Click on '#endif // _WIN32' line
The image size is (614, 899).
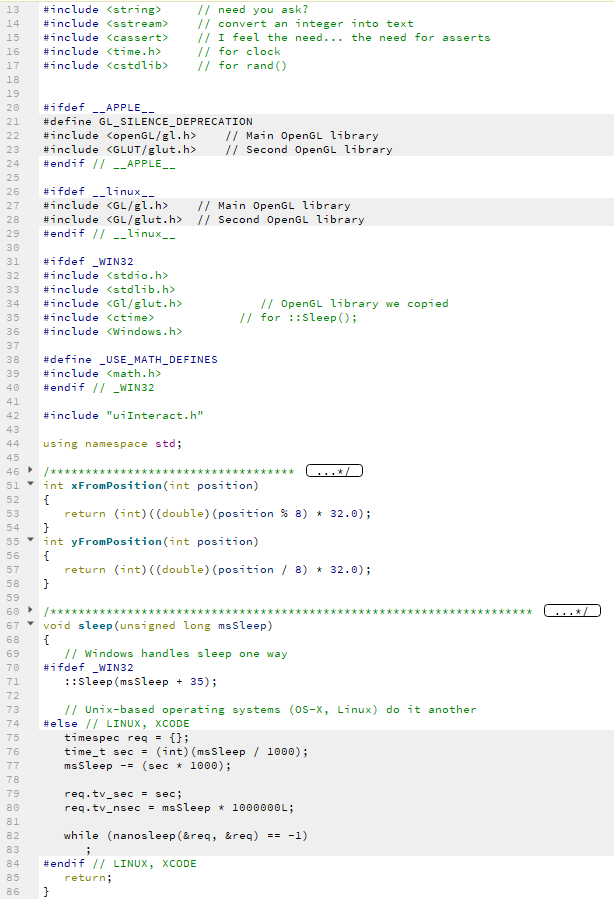[99, 388]
